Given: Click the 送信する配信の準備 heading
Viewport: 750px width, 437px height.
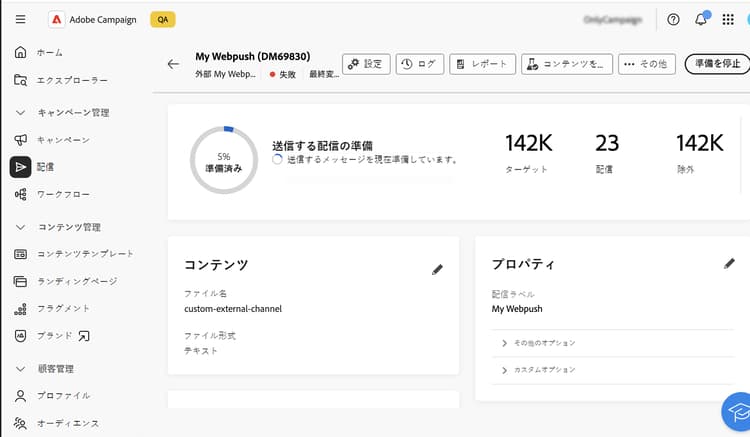Looking at the screenshot, I should point(322,145).
